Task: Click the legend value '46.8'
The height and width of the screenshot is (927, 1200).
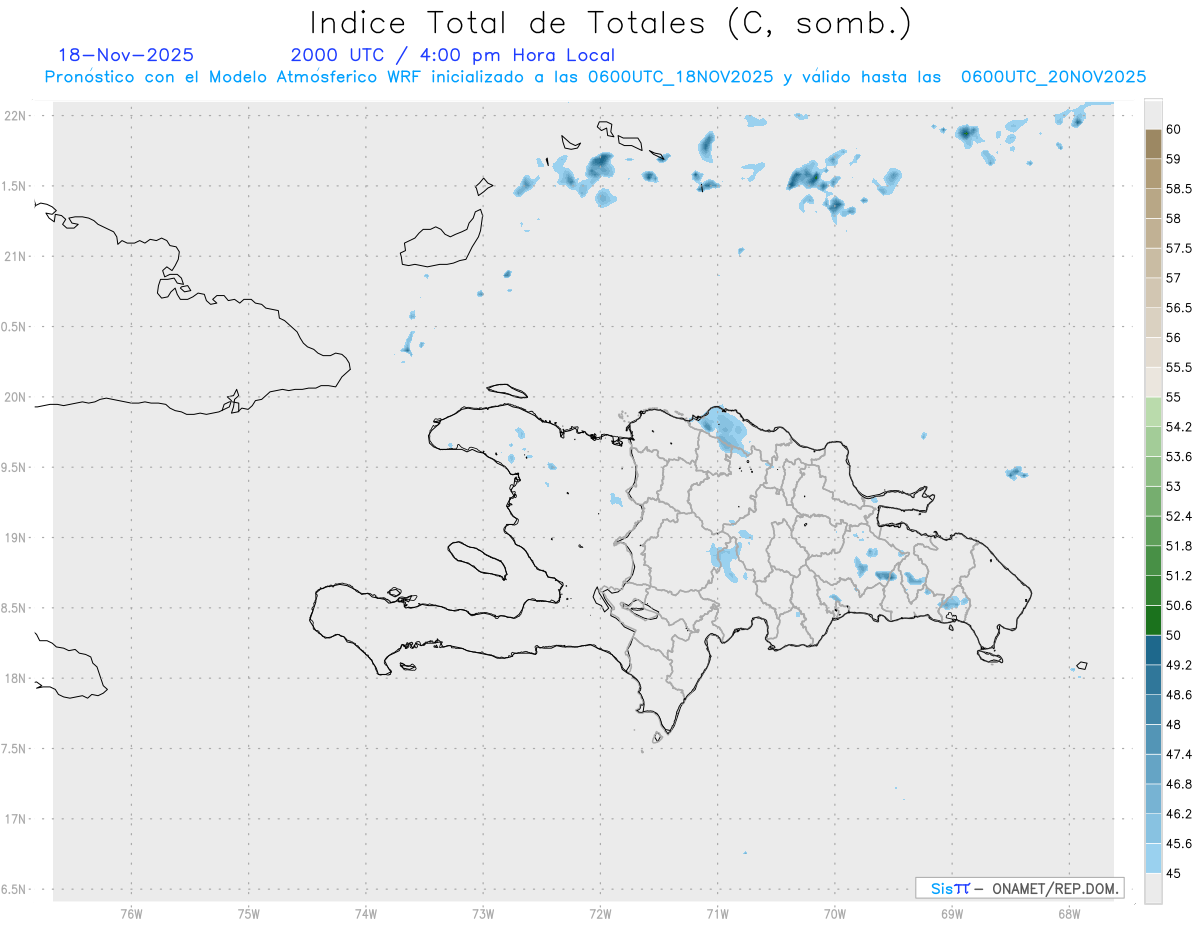Action: click(1179, 784)
